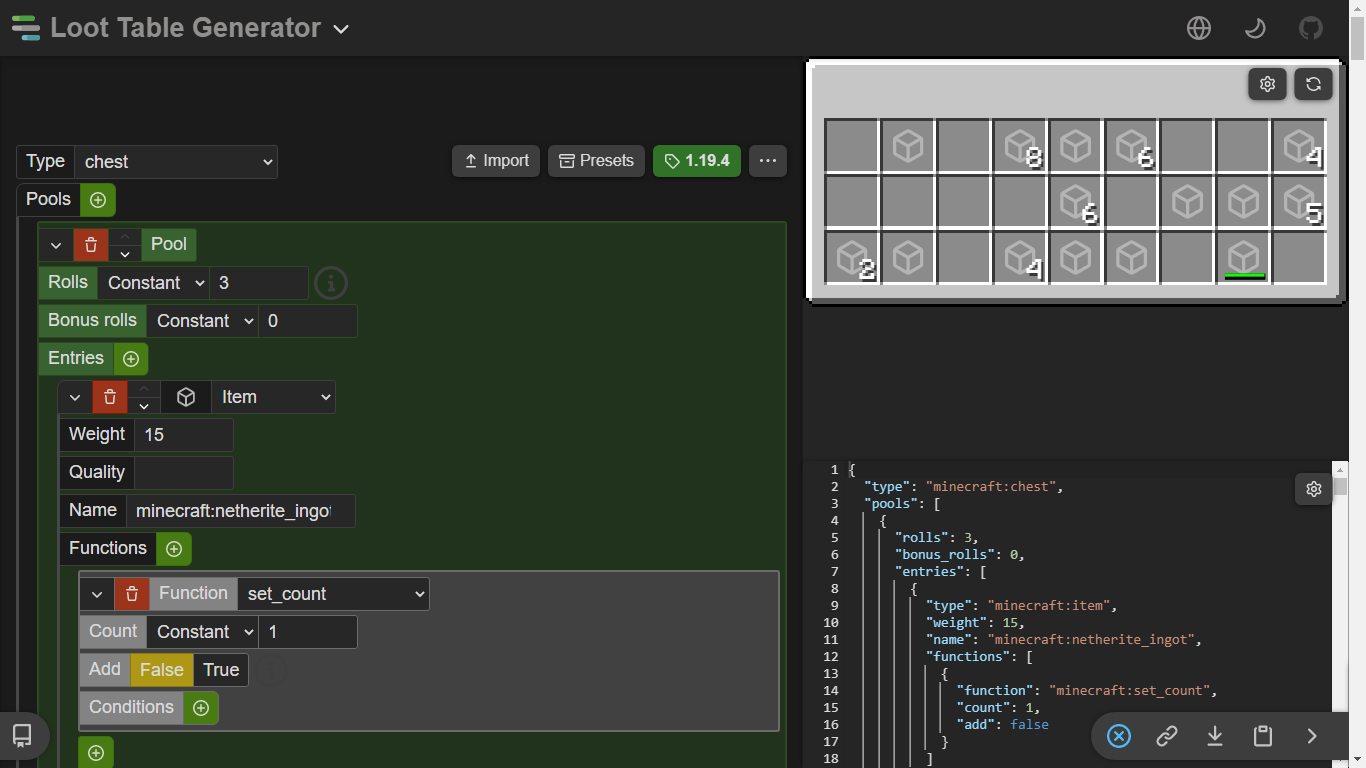Screen dimensions: 1366x768
Task: Reroll the chest preview loot
Action: [x=1313, y=84]
